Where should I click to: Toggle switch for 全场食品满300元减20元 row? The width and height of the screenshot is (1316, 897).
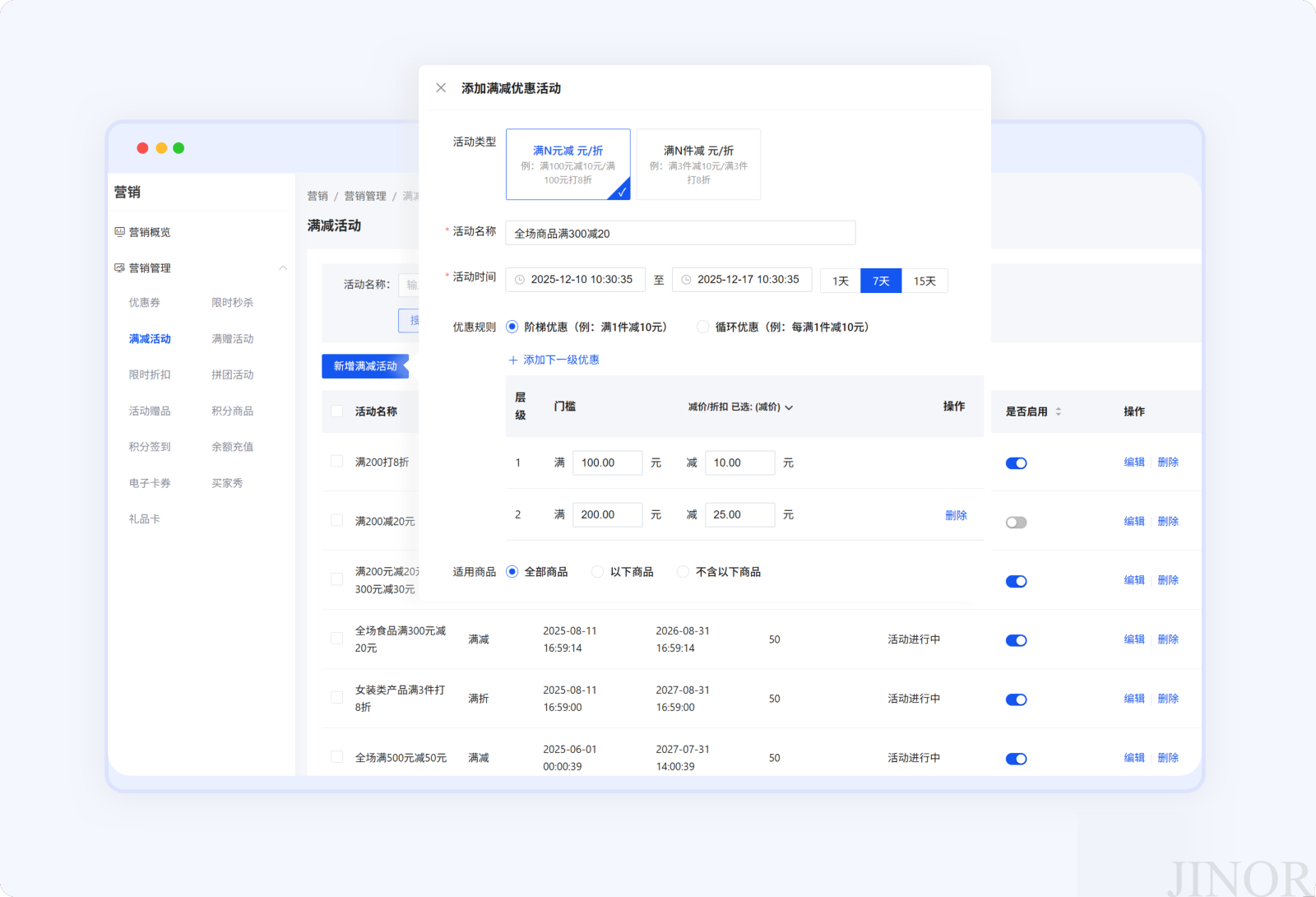click(x=1017, y=640)
